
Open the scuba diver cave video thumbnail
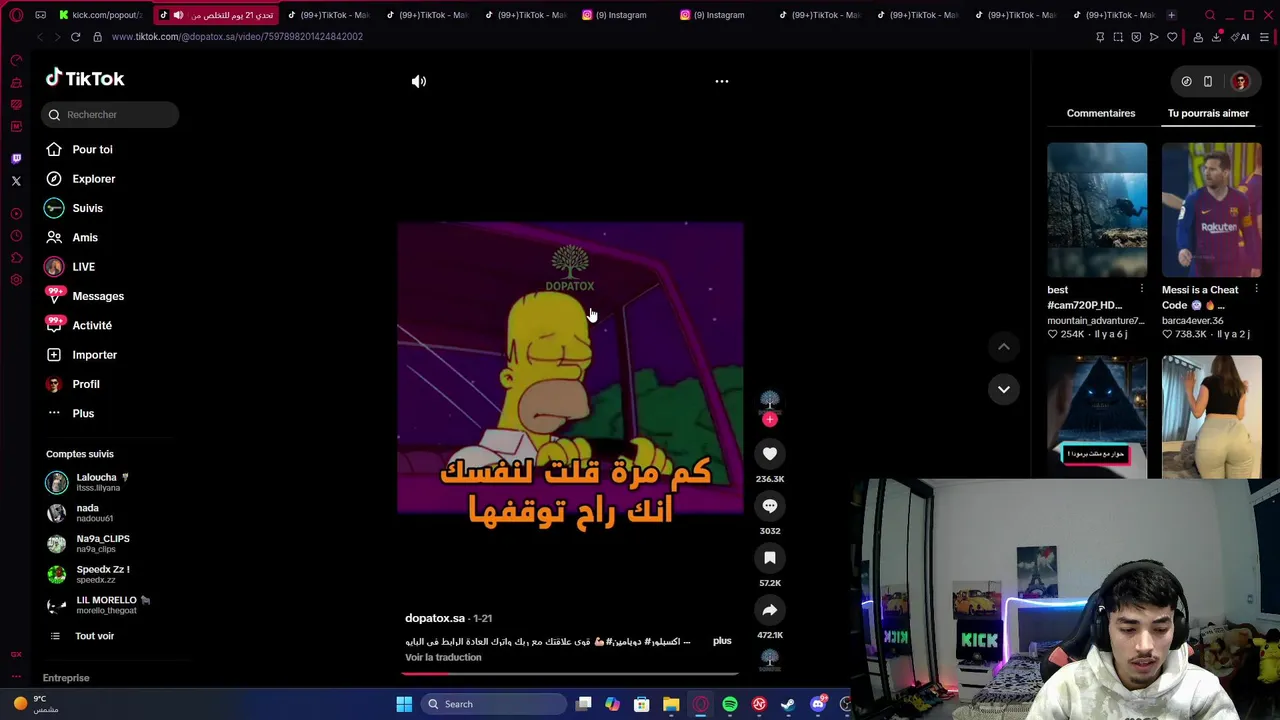click(1097, 210)
